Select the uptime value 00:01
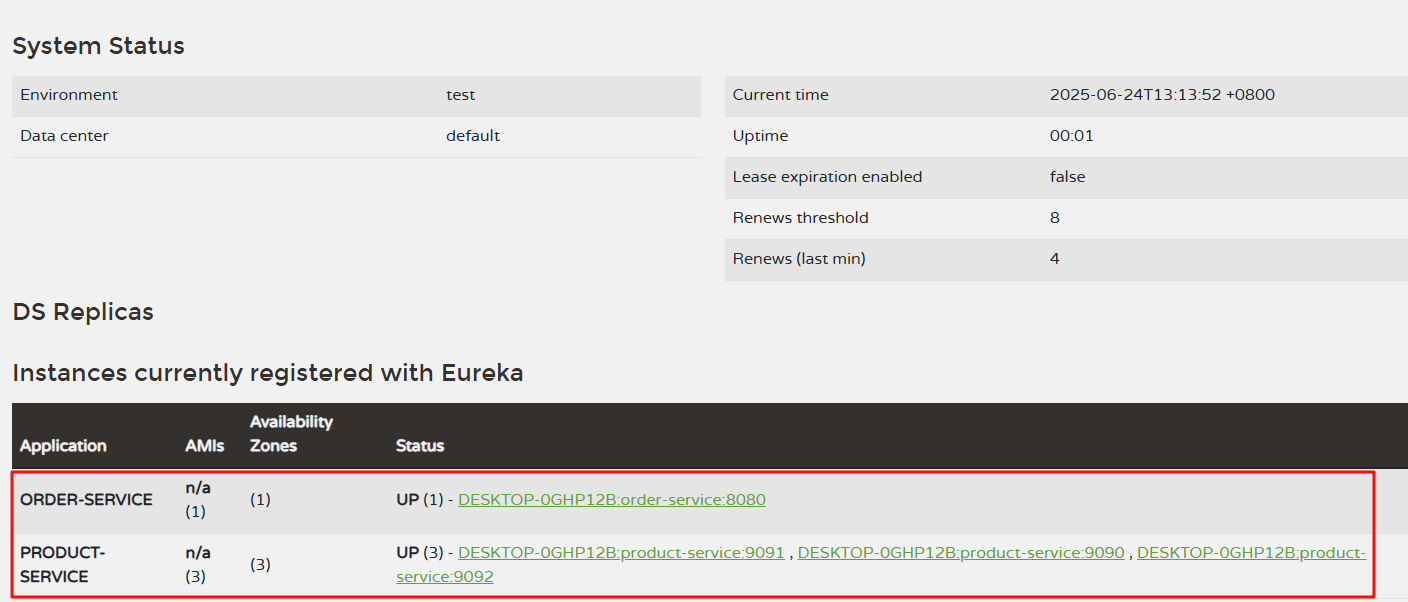 pos(1072,136)
